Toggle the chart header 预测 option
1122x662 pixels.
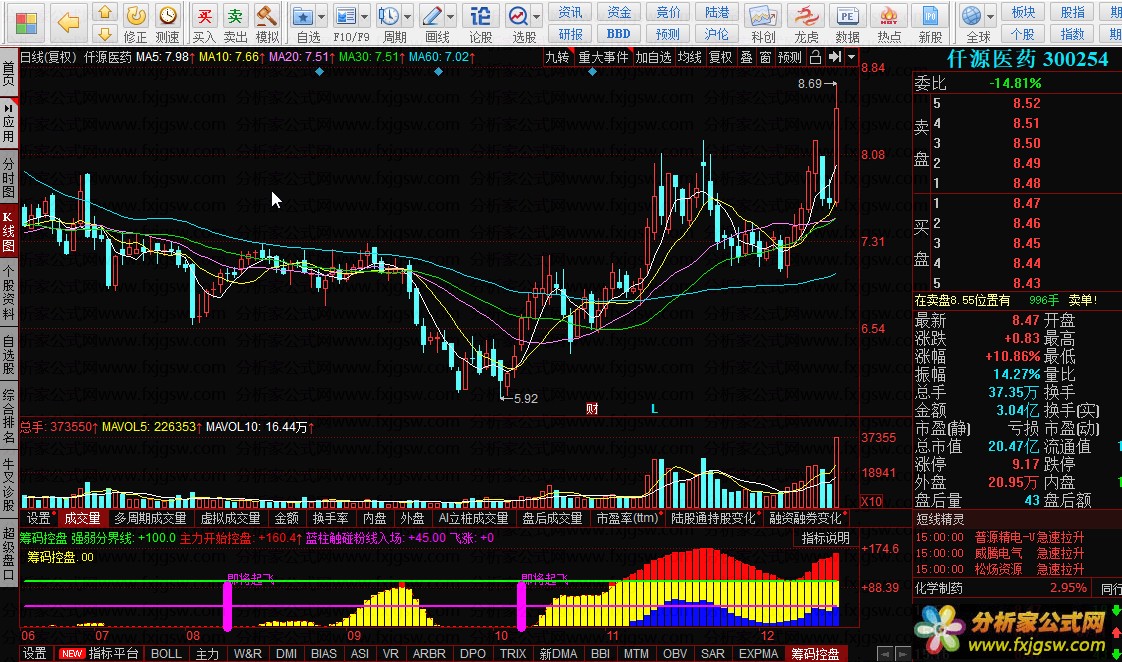(x=790, y=57)
